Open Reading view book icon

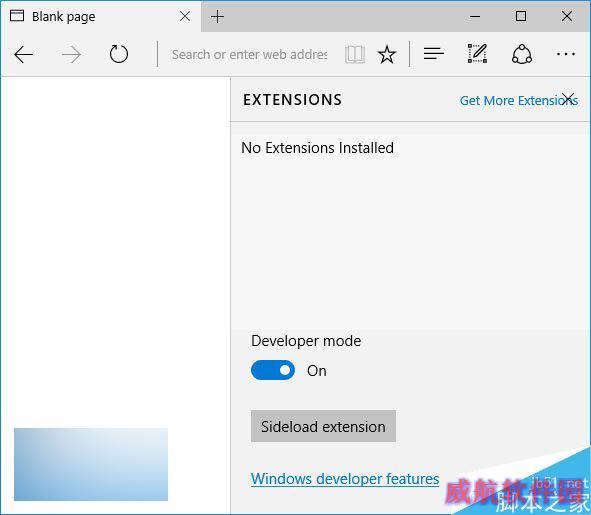click(355, 55)
